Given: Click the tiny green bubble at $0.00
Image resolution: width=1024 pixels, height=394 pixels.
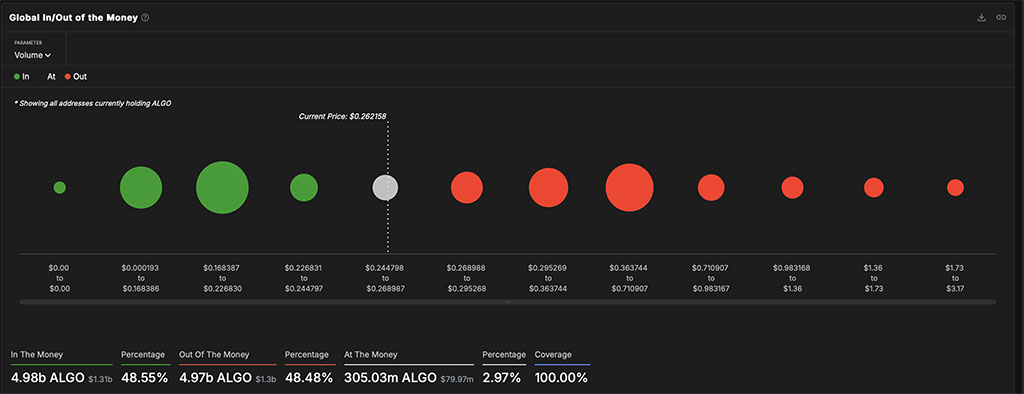Looking at the screenshot, I should click(x=59, y=188).
